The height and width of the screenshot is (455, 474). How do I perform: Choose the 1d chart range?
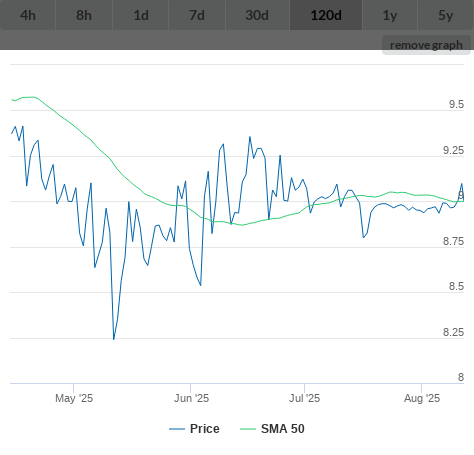click(x=141, y=15)
